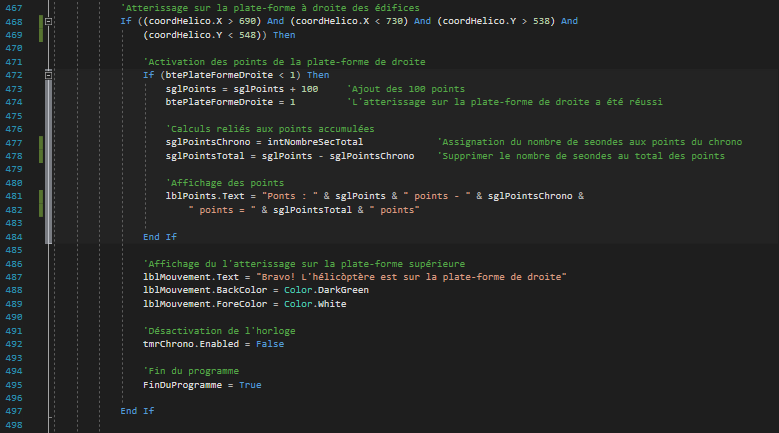
Task: Click the value 548 on line 469
Action: (247, 35)
